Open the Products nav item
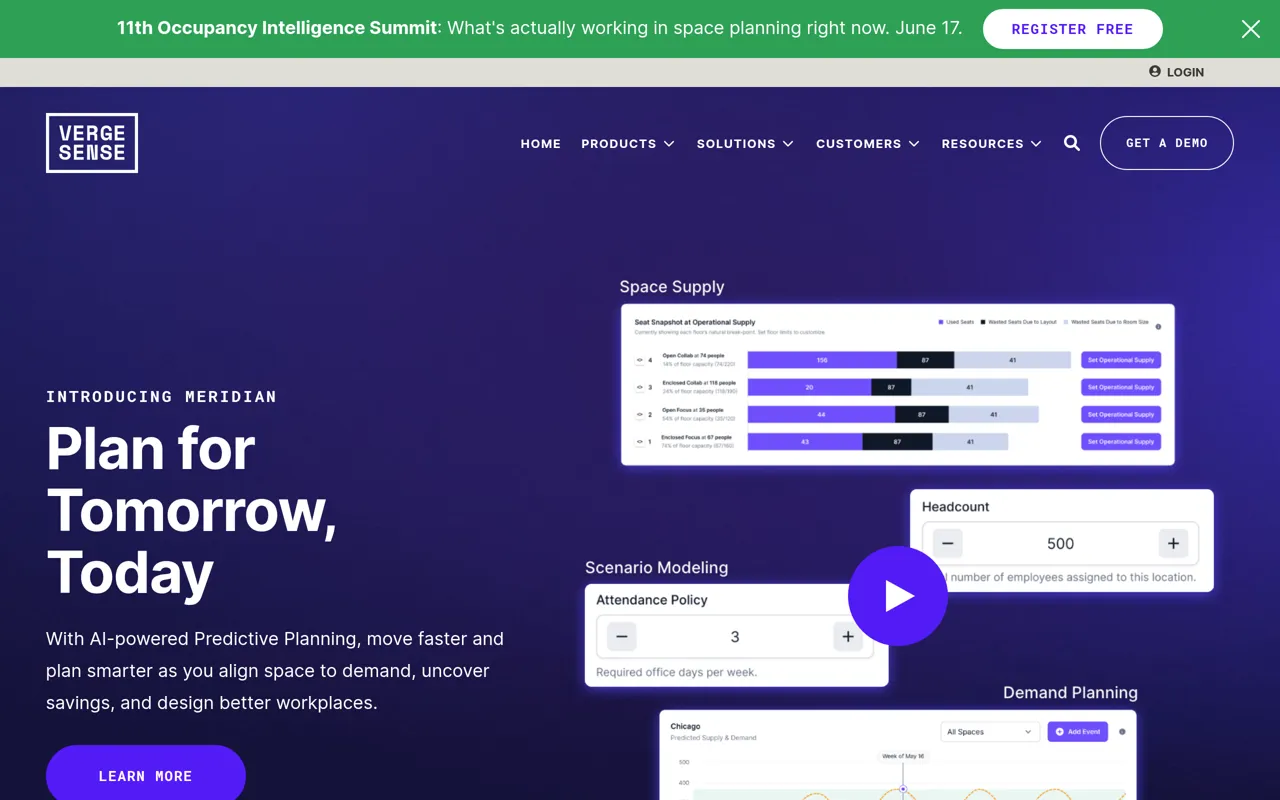This screenshot has width=1280, height=800. pos(619,143)
